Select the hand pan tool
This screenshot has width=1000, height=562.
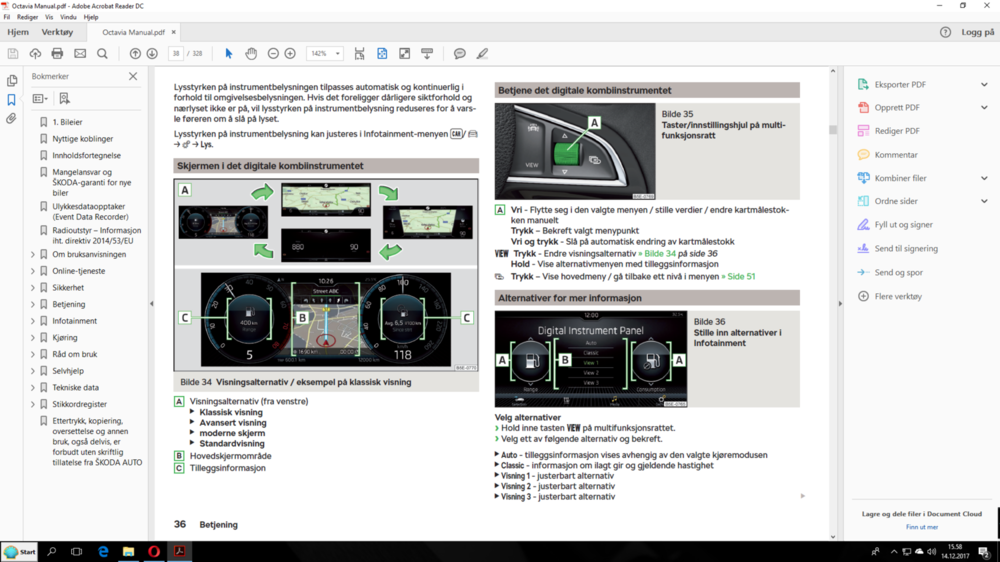(251, 54)
